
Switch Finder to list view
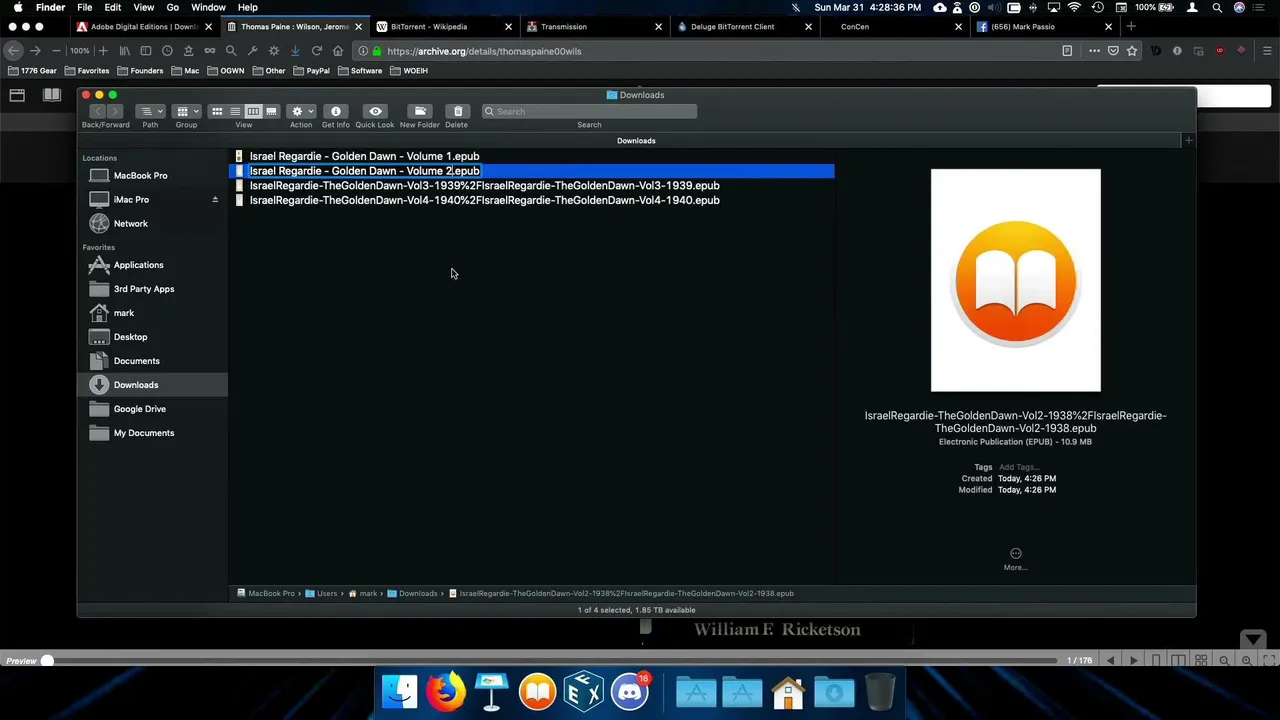click(x=235, y=111)
